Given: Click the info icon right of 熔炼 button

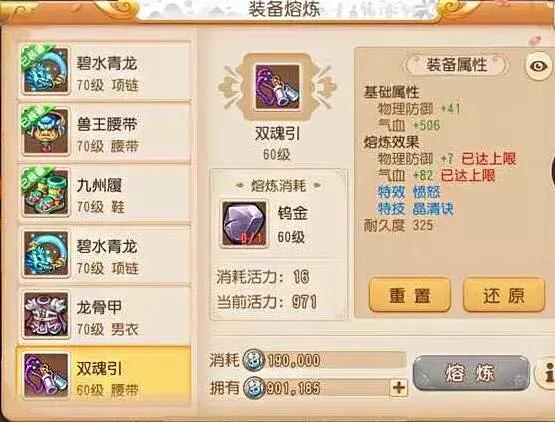Looking at the screenshot, I should click(x=547, y=373).
